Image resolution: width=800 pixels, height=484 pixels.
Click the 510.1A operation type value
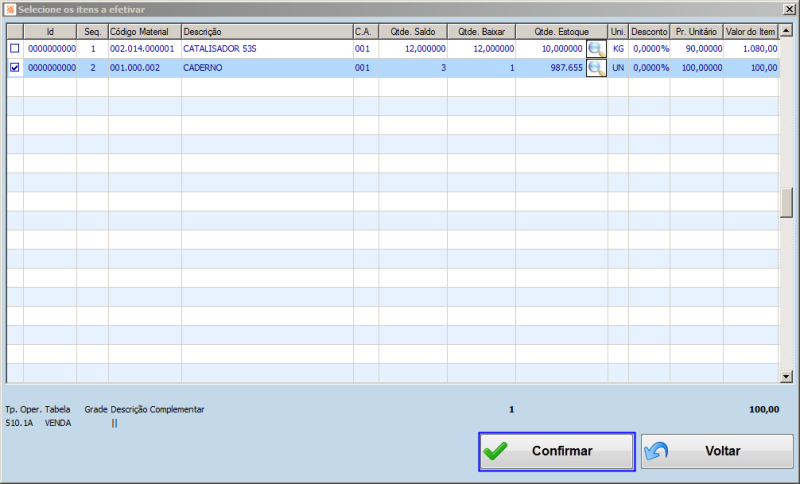(19, 423)
